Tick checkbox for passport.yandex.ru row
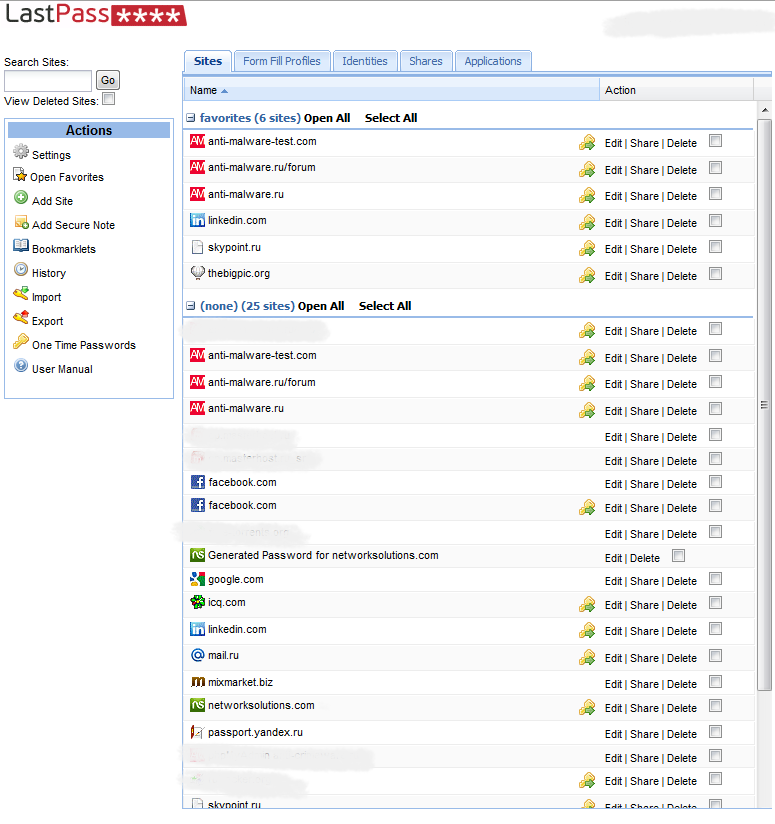 click(x=715, y=732)
